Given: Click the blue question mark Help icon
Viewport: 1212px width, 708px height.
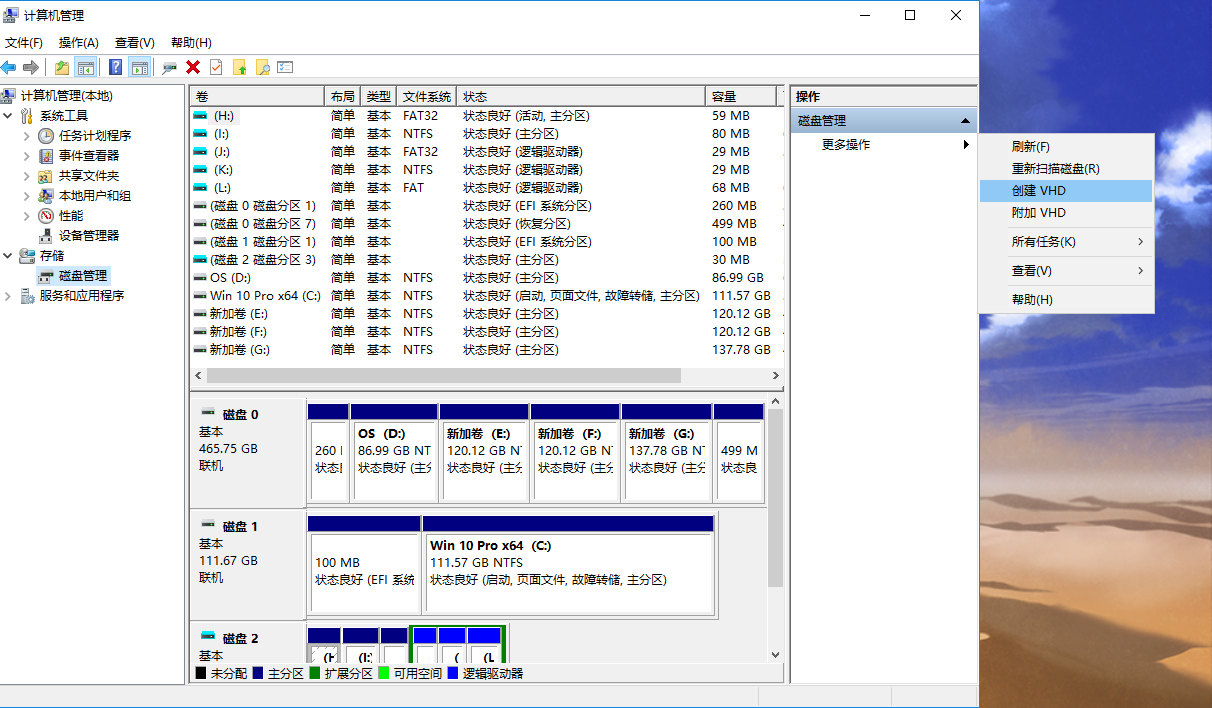Looking at the screenshot, I should (x=116, y=67).
